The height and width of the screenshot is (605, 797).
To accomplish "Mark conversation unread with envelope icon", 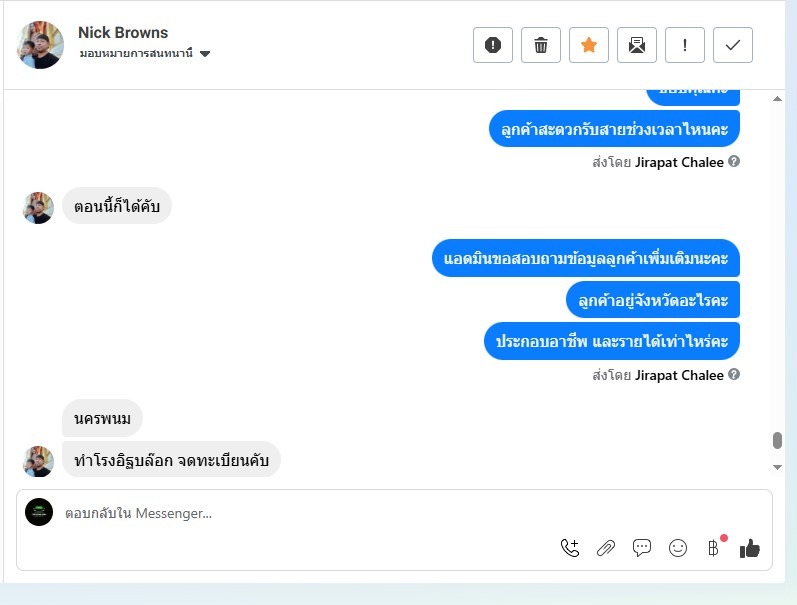I will click(x=637, y=45).
